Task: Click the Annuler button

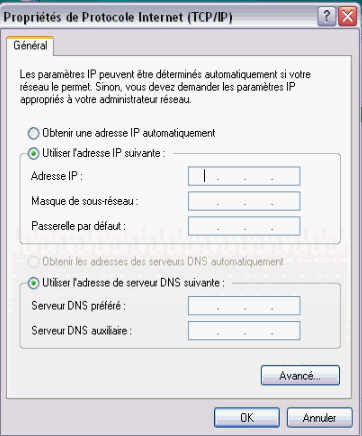Action: pos(319,417)
